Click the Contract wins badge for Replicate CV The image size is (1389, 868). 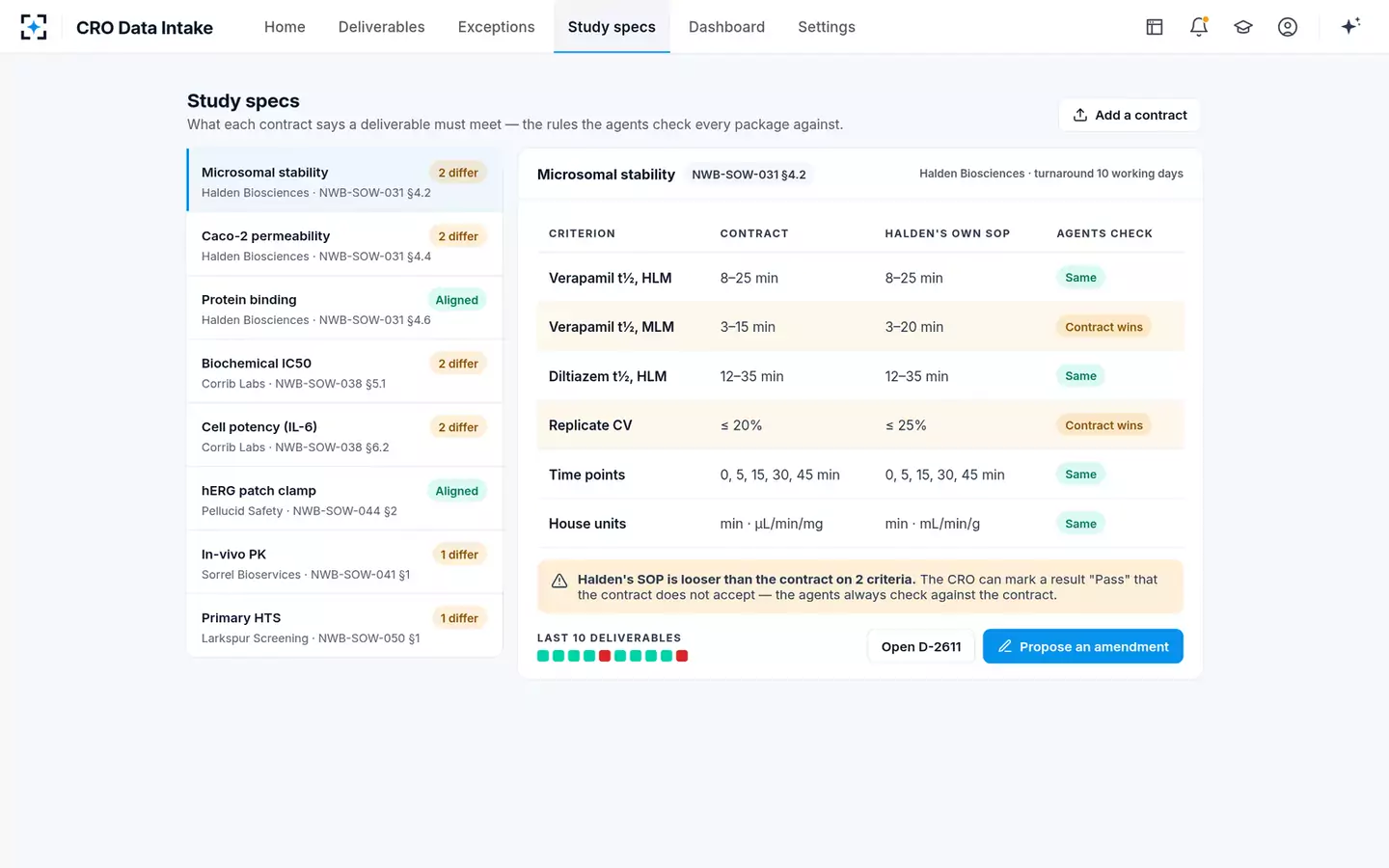point(1103,425)
